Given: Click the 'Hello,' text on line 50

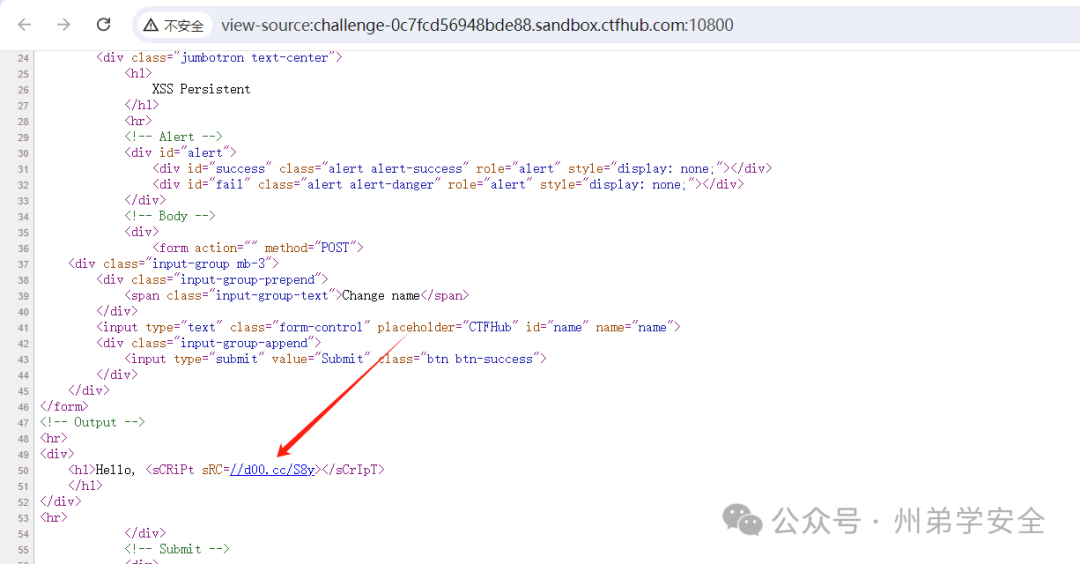Looking at the screenshot, I should pos(115,470).
